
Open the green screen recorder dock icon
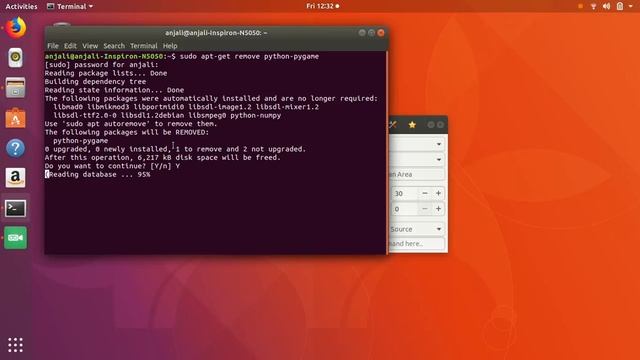pyautogui.click(x=16, y=238)
